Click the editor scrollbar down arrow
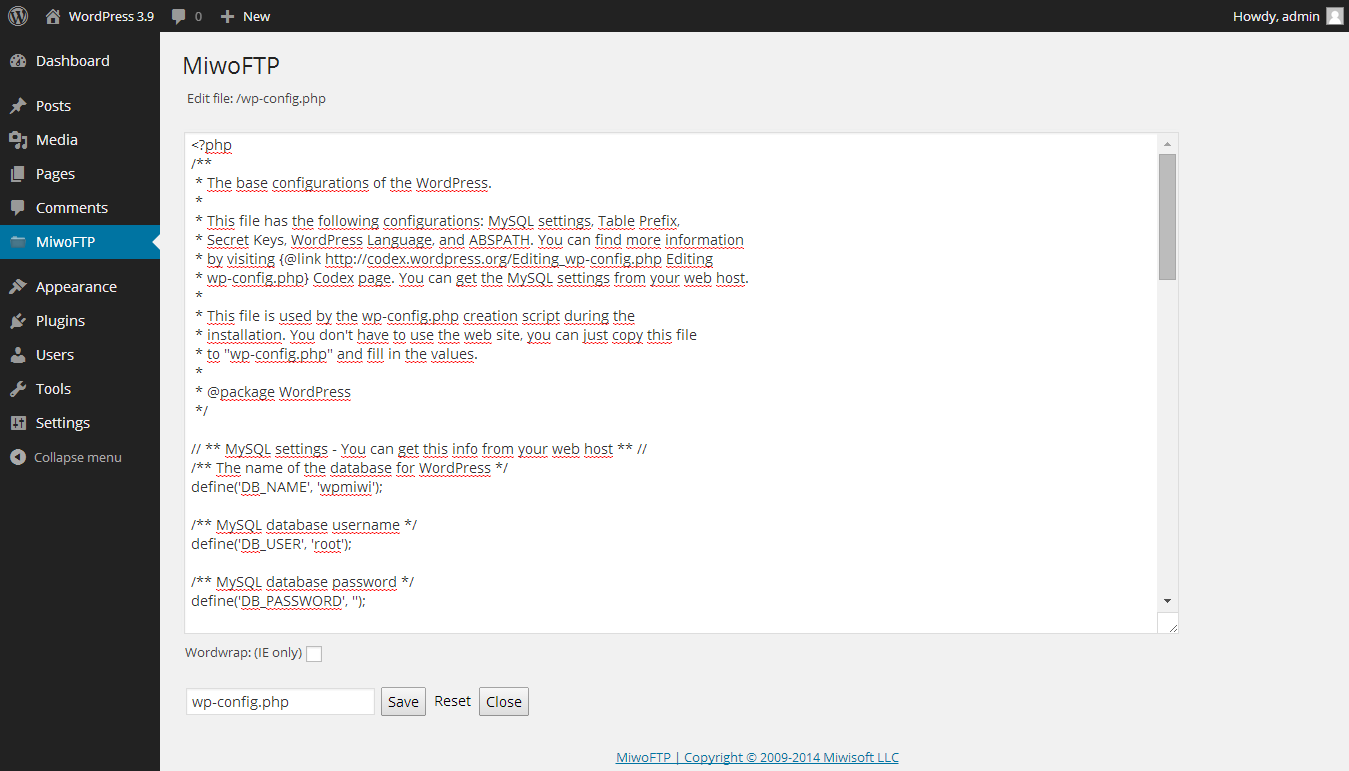This screenshot has width=1349, height=771. click(1167, 601)
